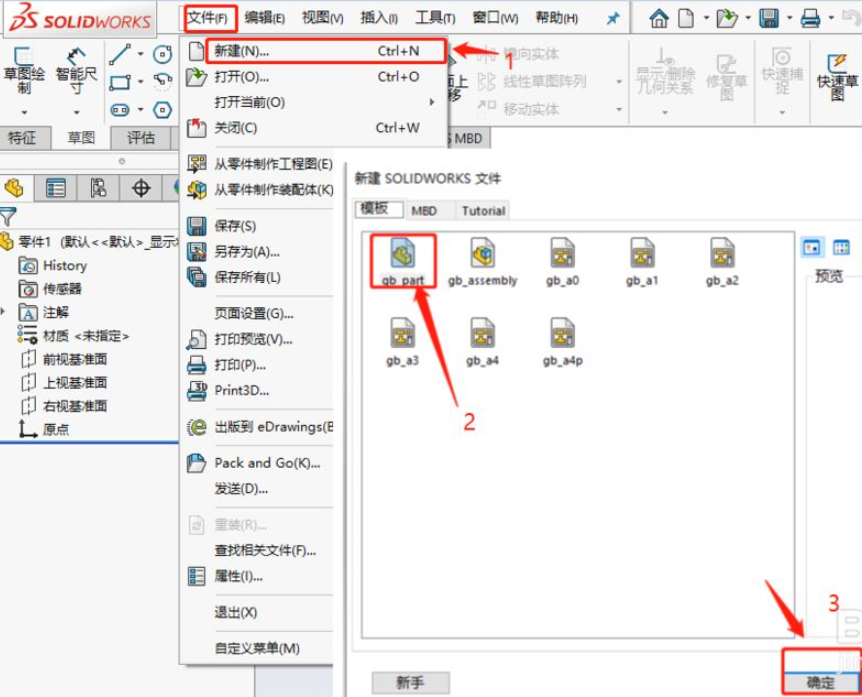Choose 从零件制作工程图(E) menu entry

pos(259,164)
